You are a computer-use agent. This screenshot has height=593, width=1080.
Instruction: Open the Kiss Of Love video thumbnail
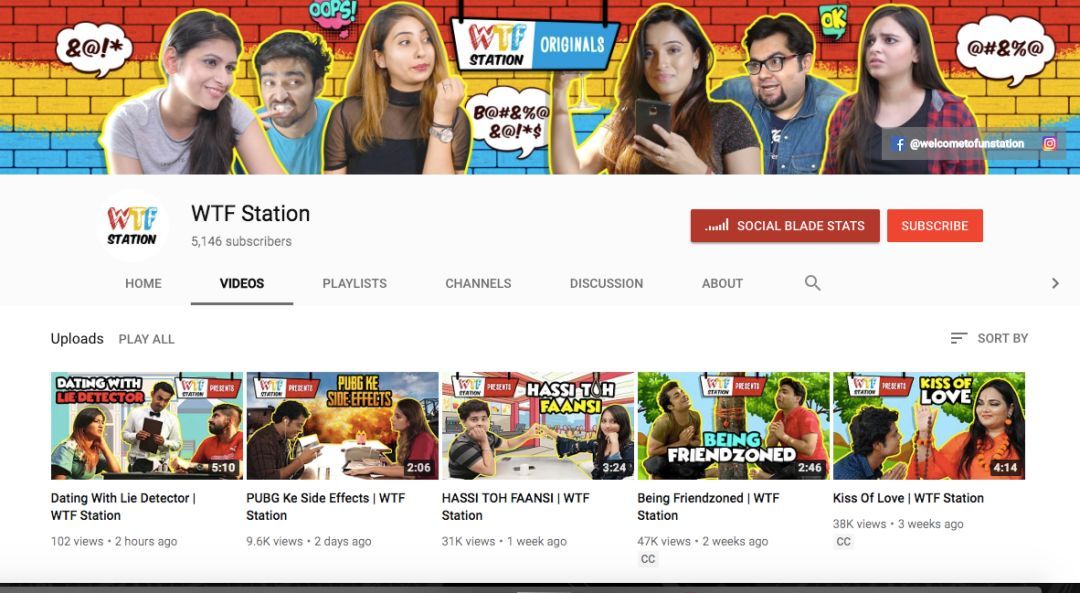(x=929, y=426)
